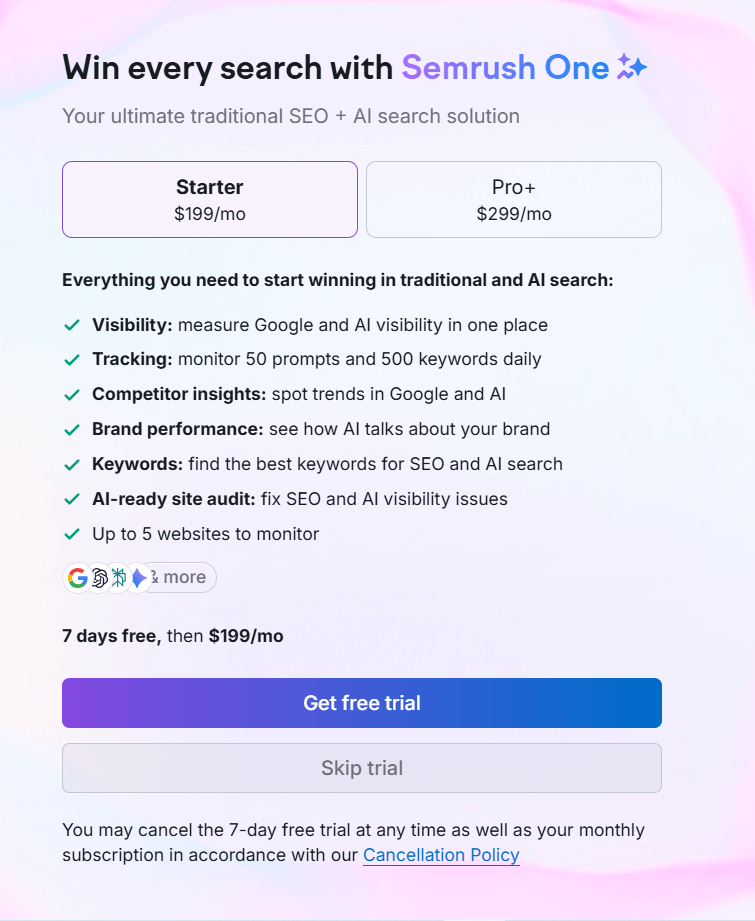Click the Google AI Mode icon

click(x=117, y=577)
